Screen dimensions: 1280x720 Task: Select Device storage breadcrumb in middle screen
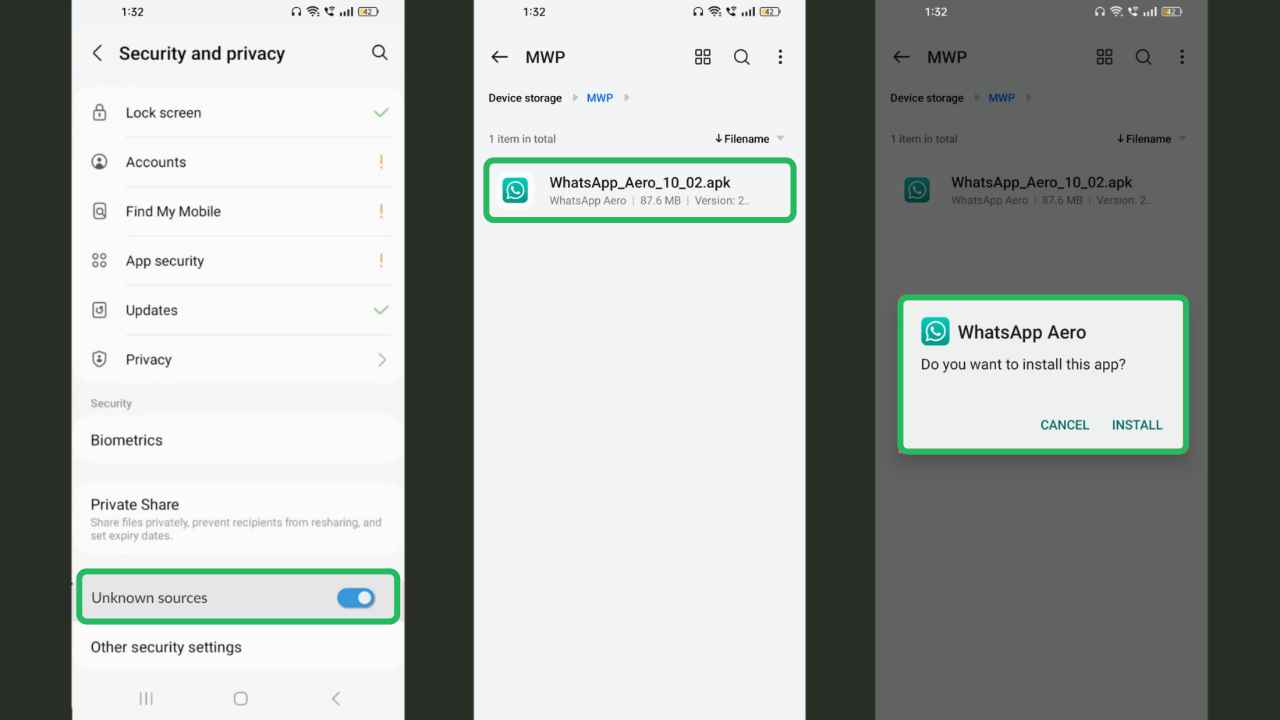pos(526,98)
